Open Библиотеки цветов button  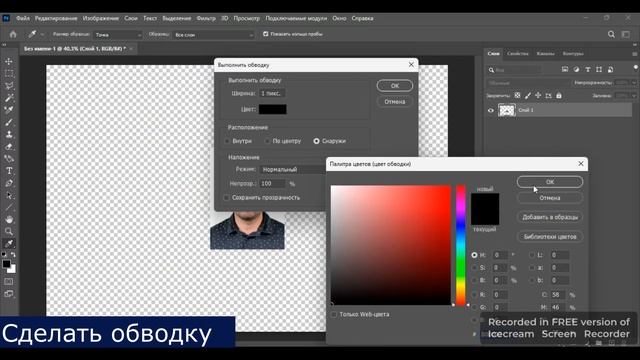(x=550, y=237)
